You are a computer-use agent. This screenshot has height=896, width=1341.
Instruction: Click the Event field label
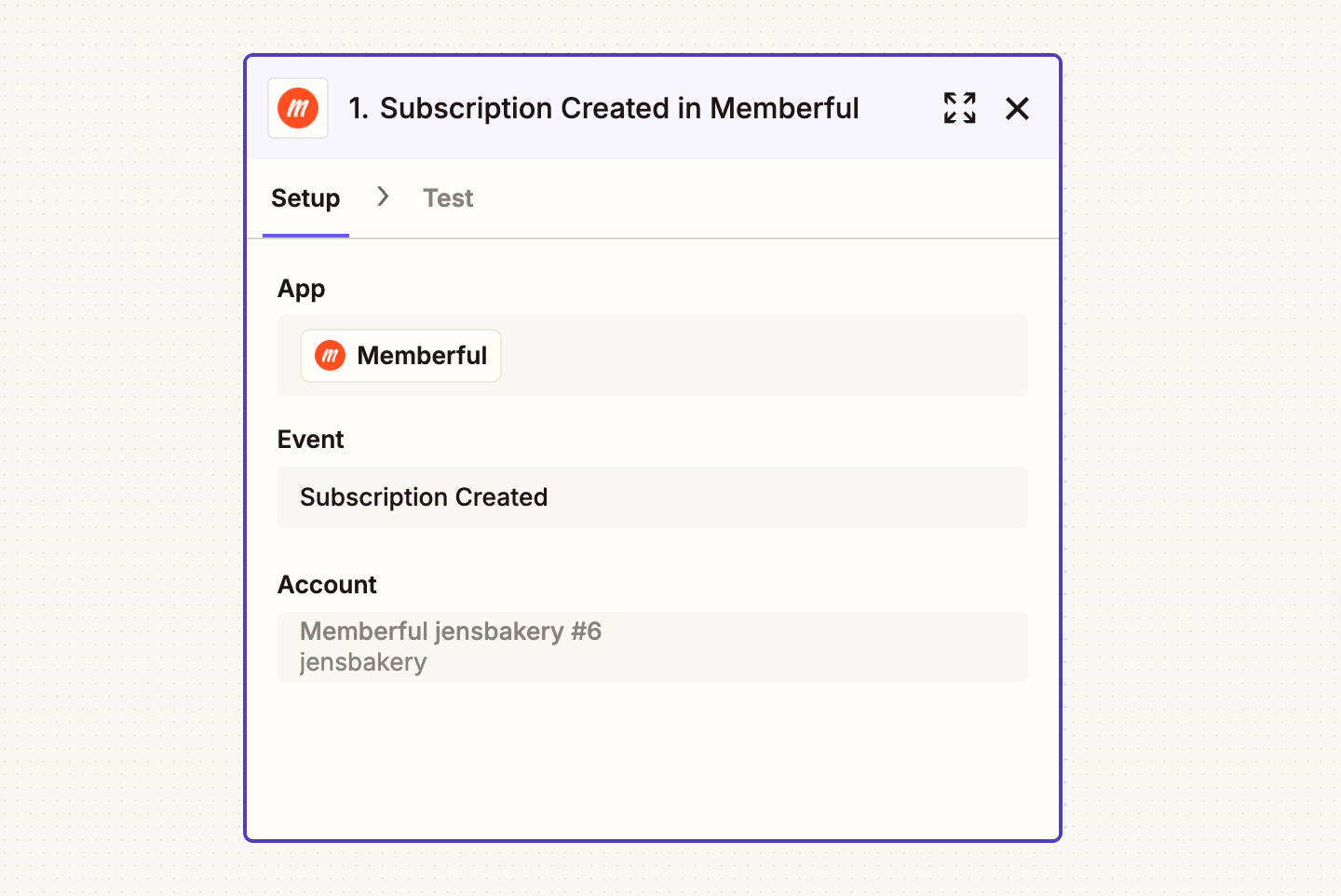tap(310, 440)
